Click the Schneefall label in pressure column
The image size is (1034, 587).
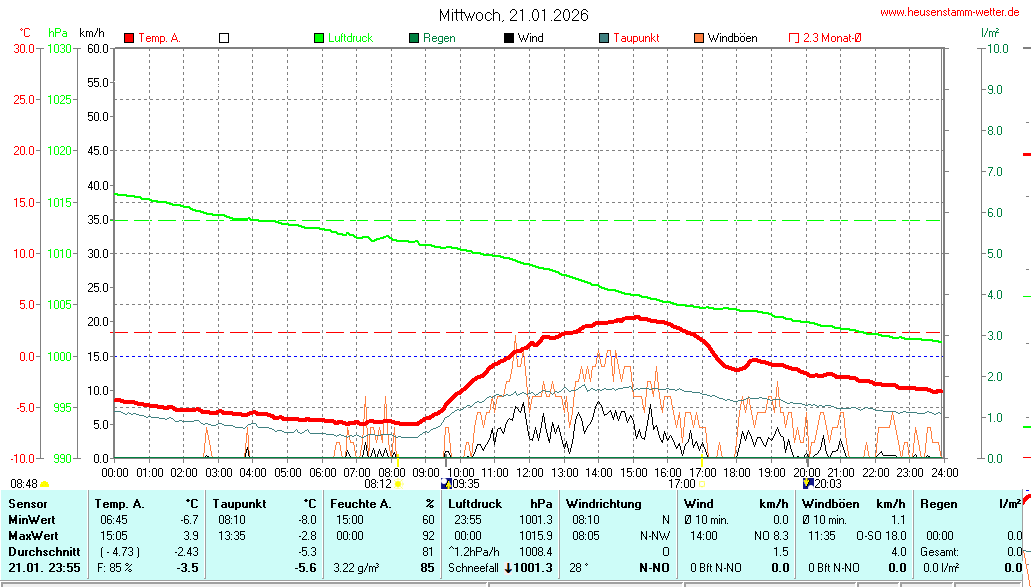pyautogui.click(x=474, y=568)
